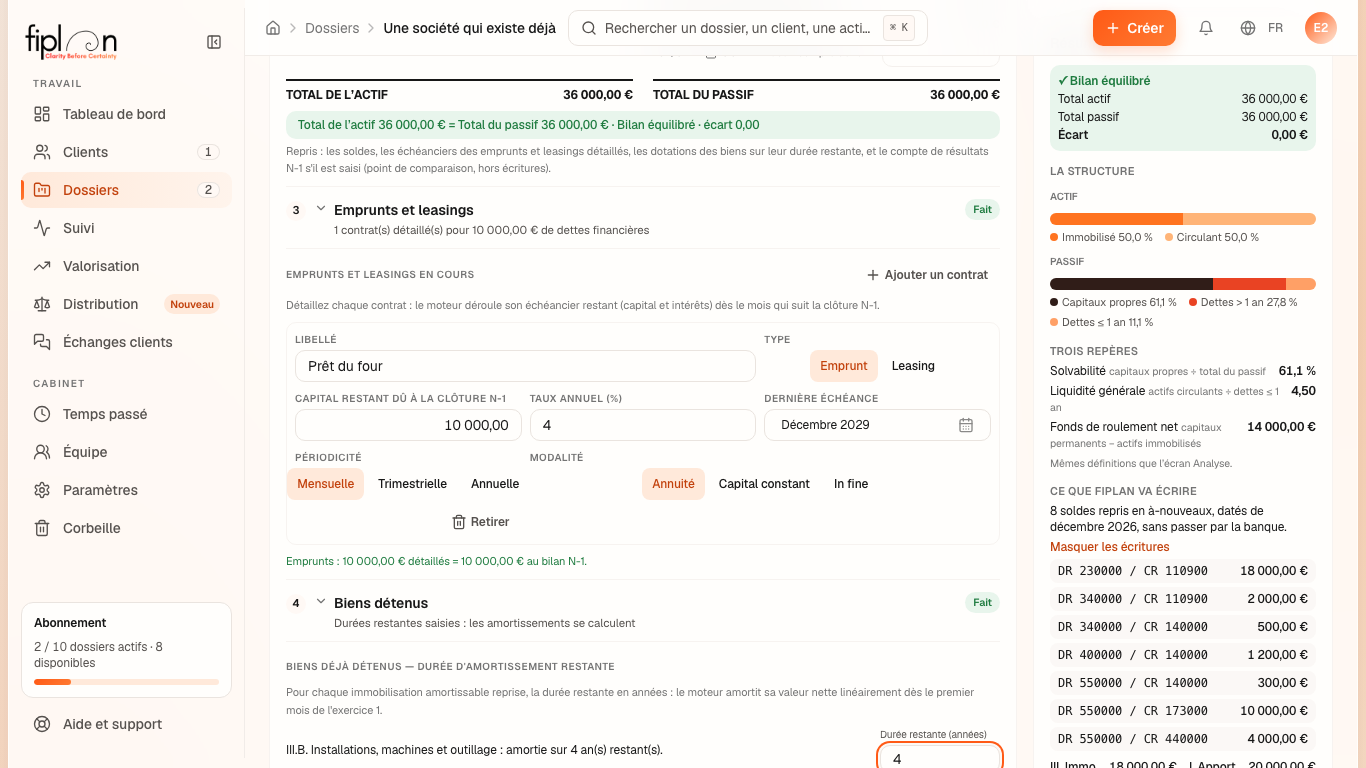This screenshot has width=1366, height=768.
Task: Click the Tableau de bord icon
Action: click(42, 114)
